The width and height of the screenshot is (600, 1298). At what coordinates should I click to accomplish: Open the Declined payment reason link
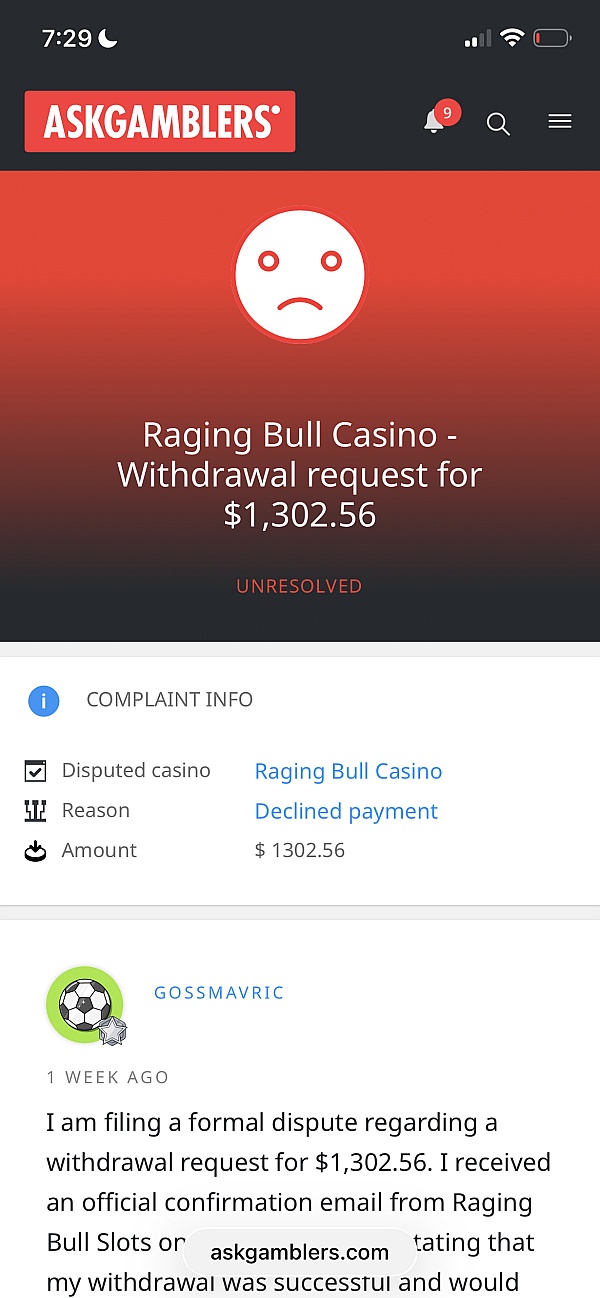point(346,811)
